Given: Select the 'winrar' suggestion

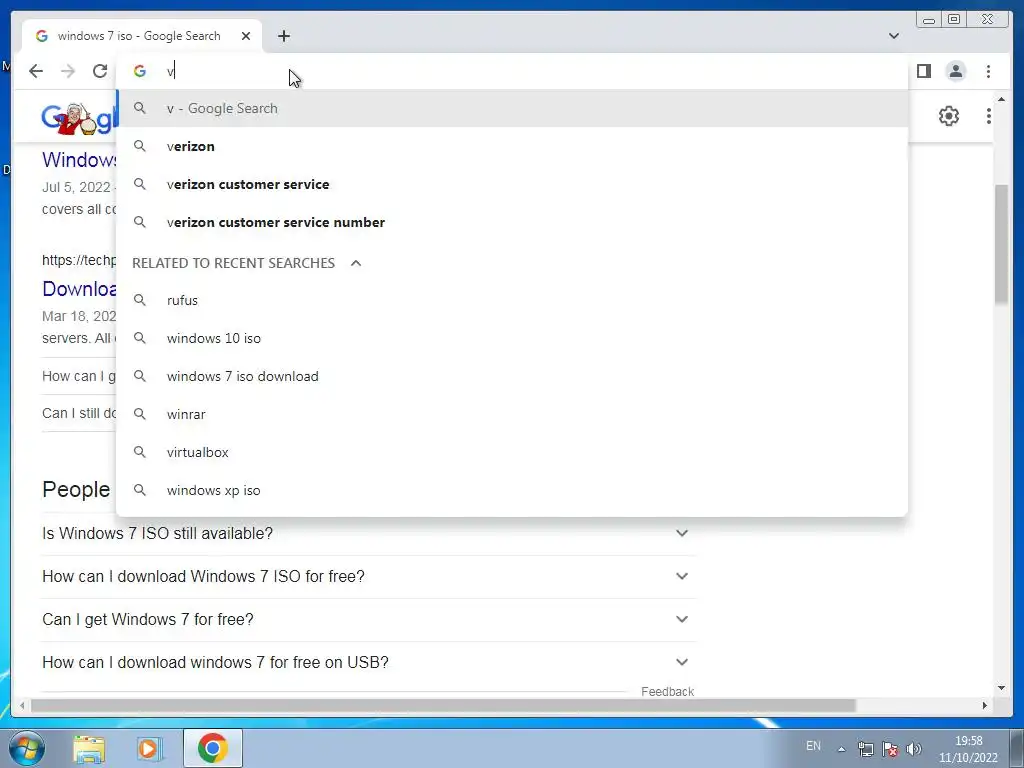Looking at the screenshot, I should pos(512,414).
